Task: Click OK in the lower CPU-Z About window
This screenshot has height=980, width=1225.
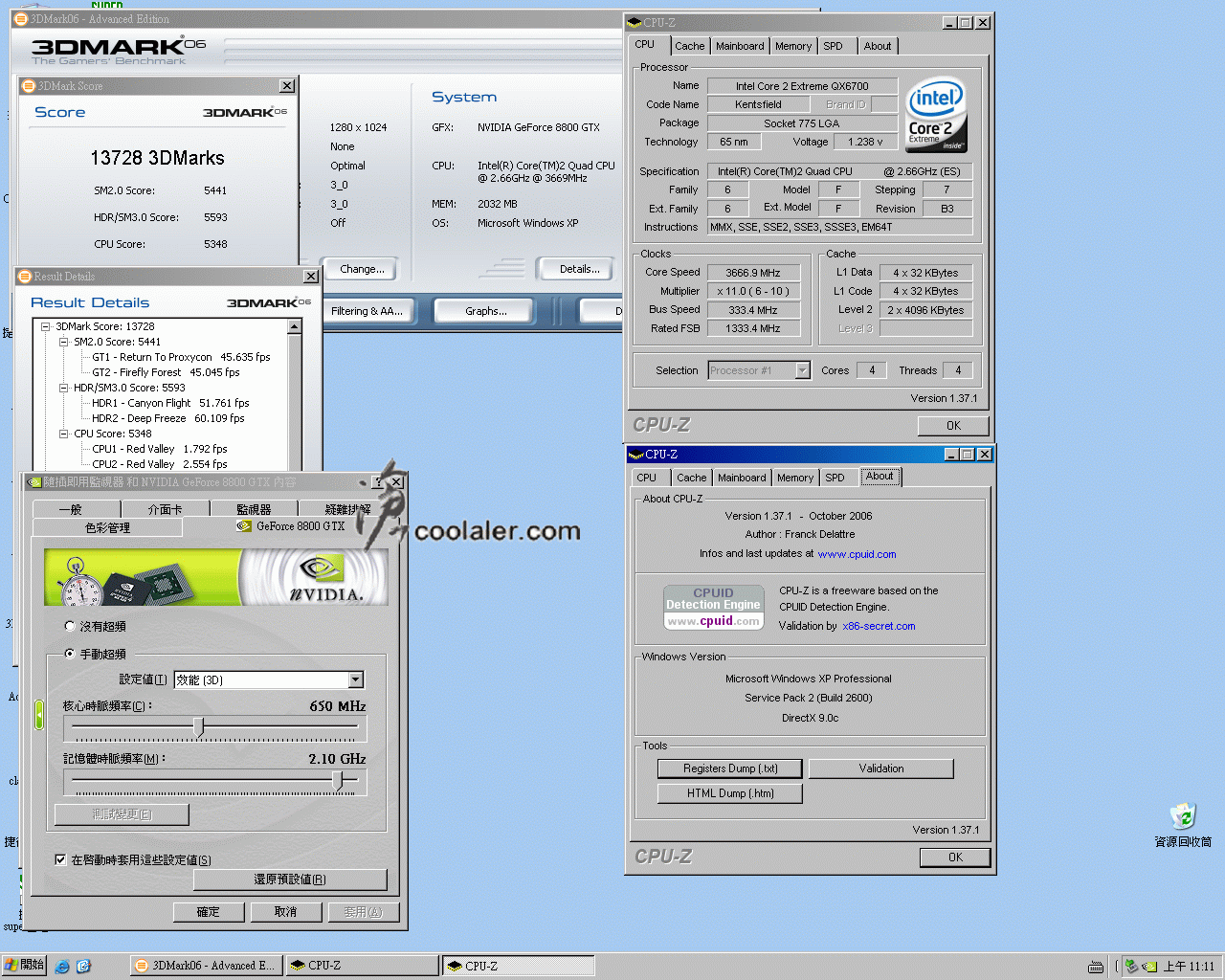Action: click(x=955, y=857)
